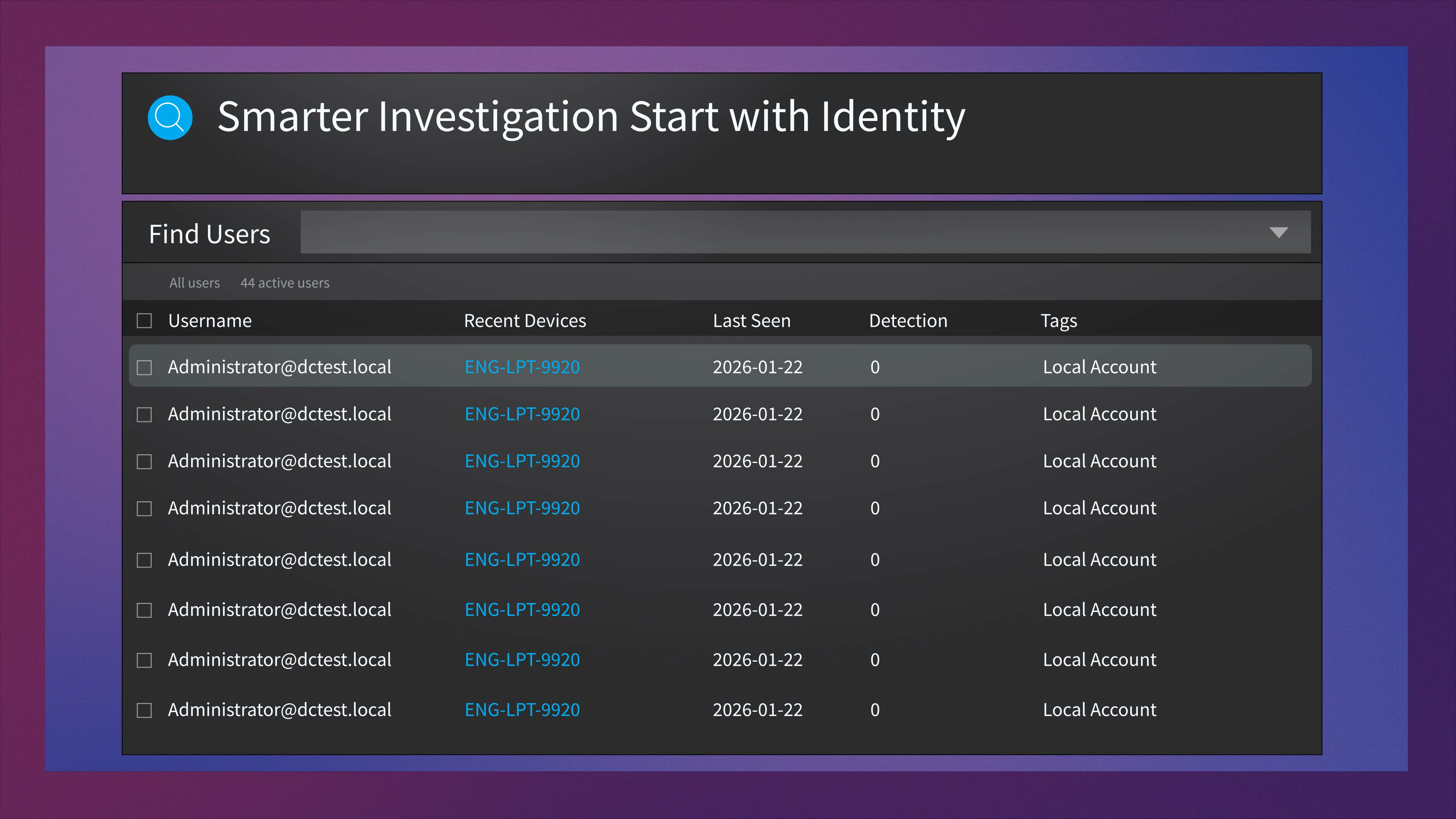This screenshot has width=1456, height=819.
Task: Type in the Find Users search field
Action: pyautogui.click(x=780, y=232)
